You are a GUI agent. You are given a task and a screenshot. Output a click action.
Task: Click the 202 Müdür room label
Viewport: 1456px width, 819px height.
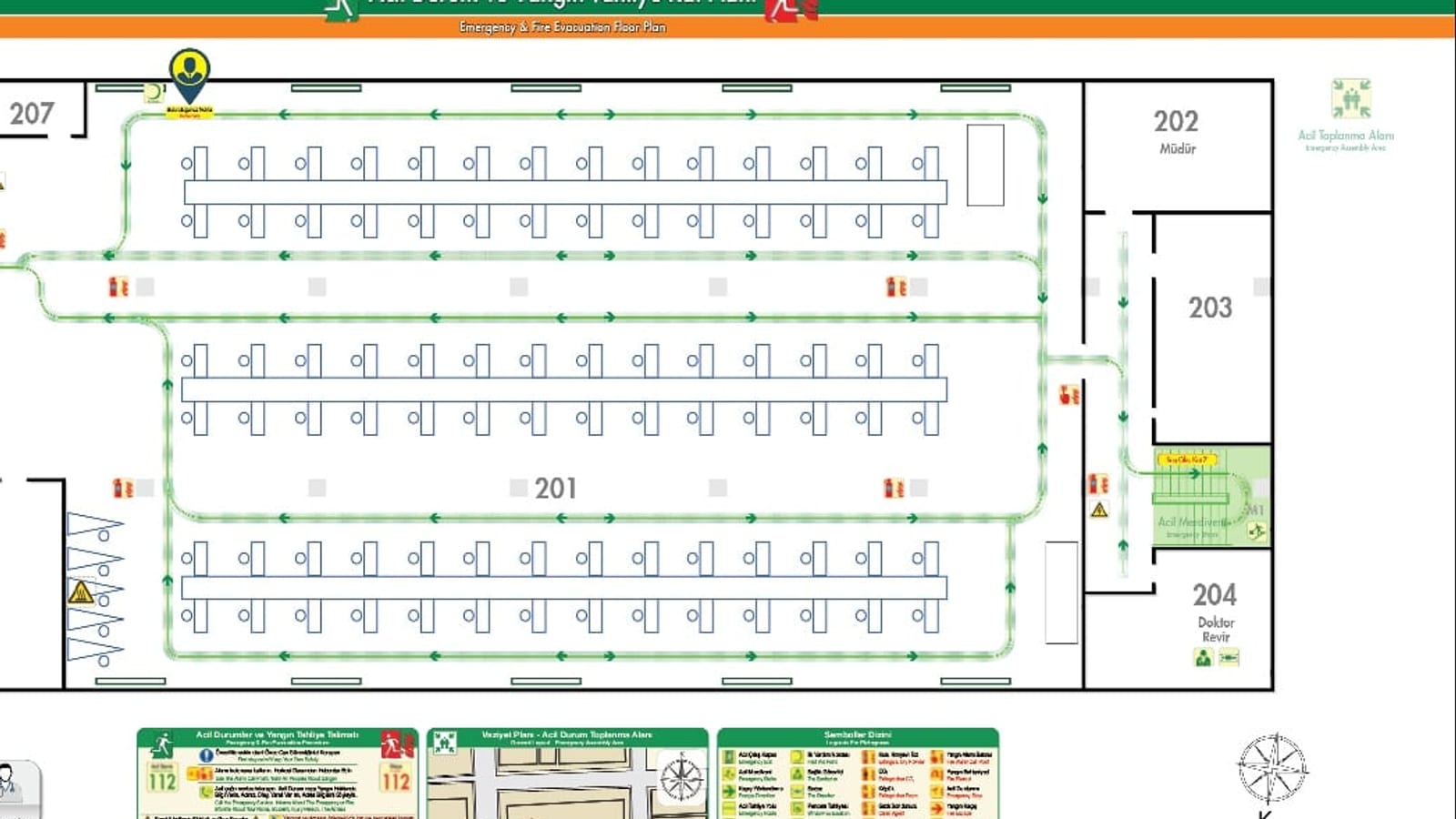click(x=1177, y=131)
